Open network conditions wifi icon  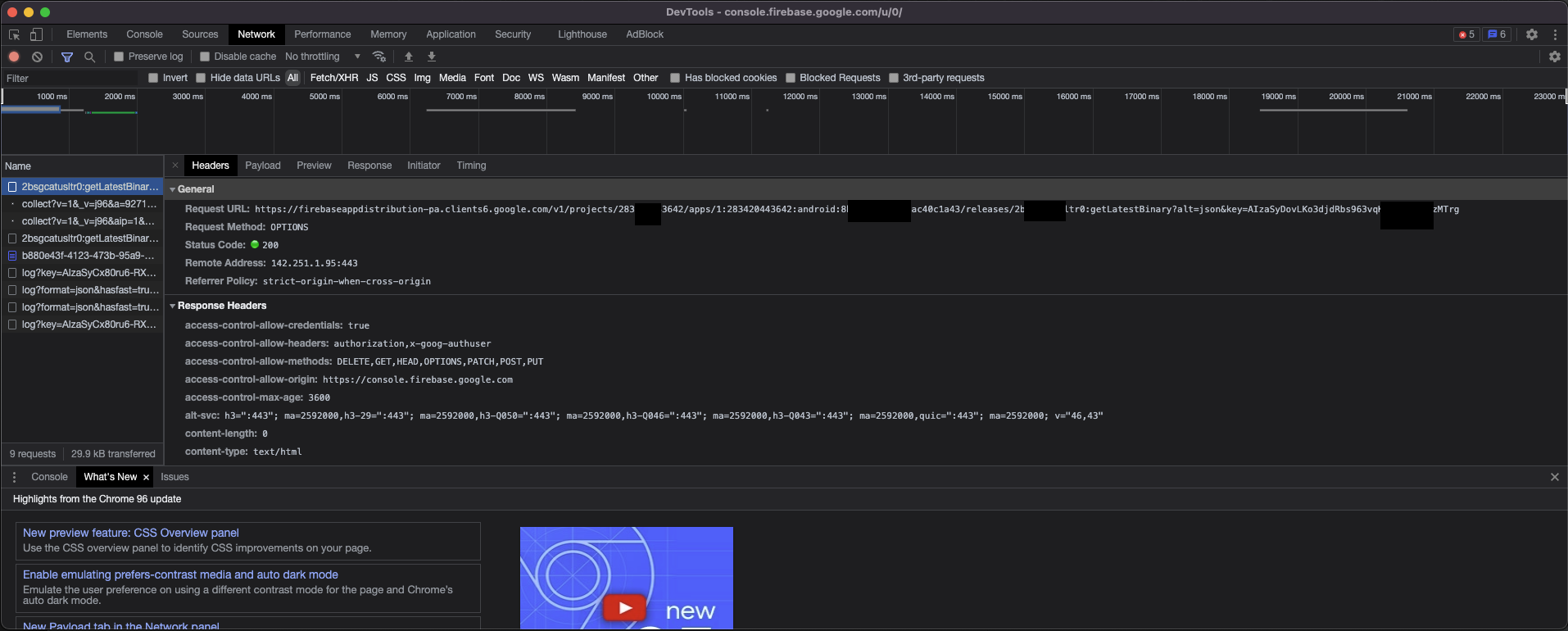378,57
